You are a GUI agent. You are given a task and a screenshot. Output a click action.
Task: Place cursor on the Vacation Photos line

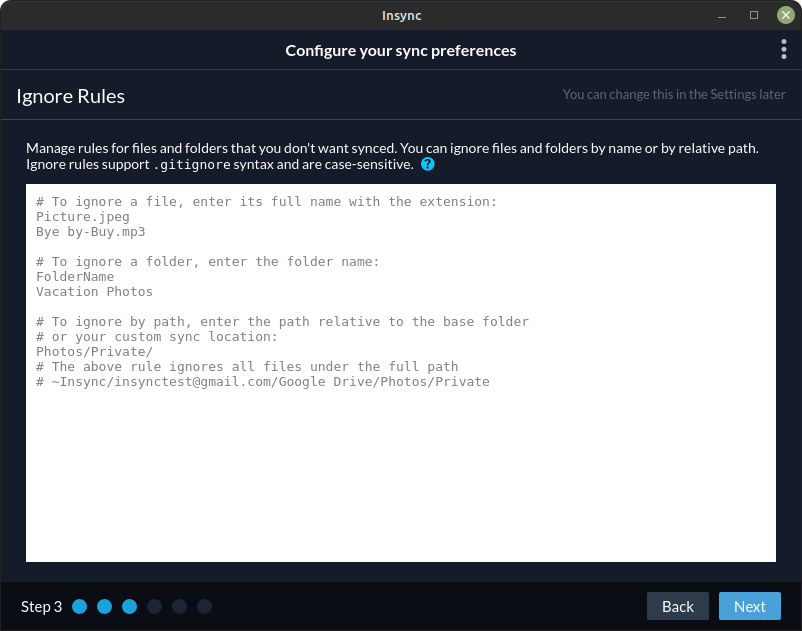[94, 292]
